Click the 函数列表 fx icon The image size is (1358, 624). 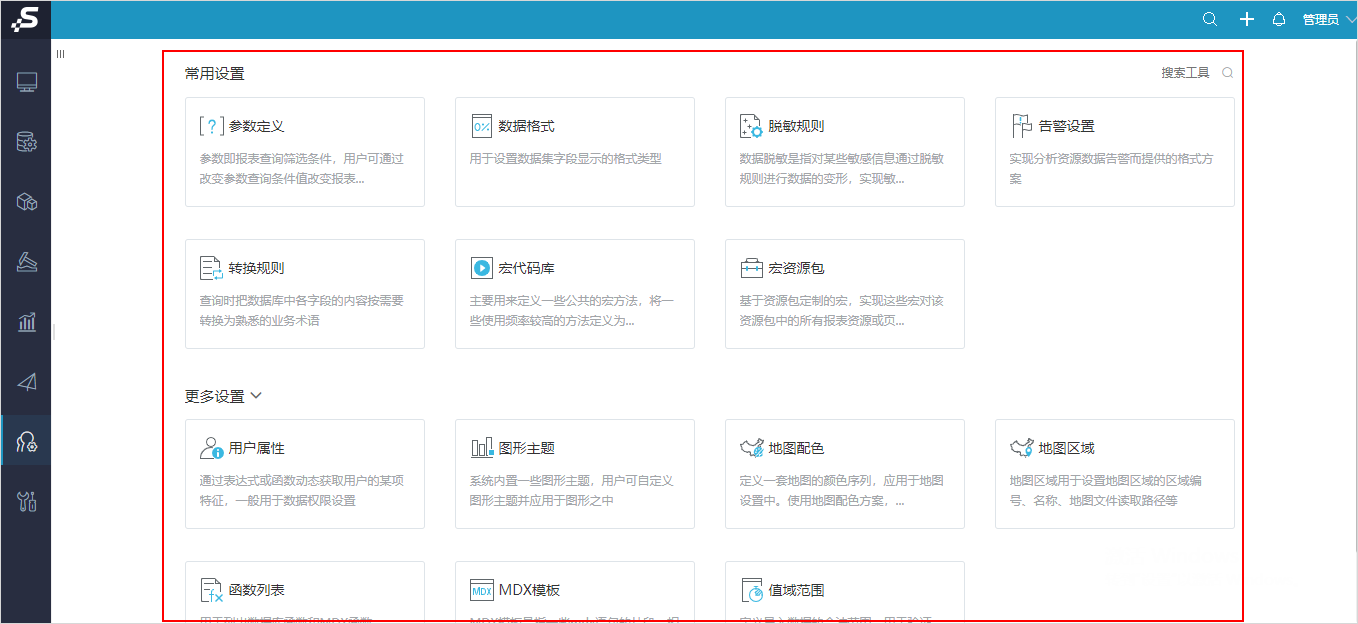pyautogui.click(x=211, y=590)
